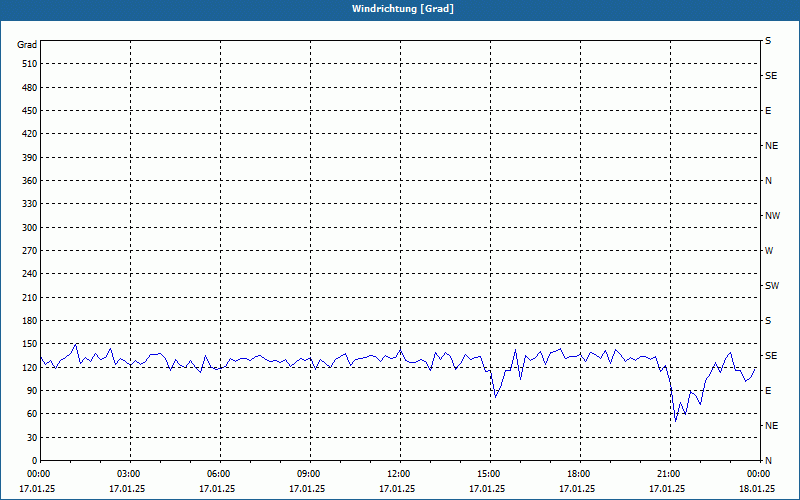
Task: Click the 480 value on the y-axis
Action: (30, 88)
